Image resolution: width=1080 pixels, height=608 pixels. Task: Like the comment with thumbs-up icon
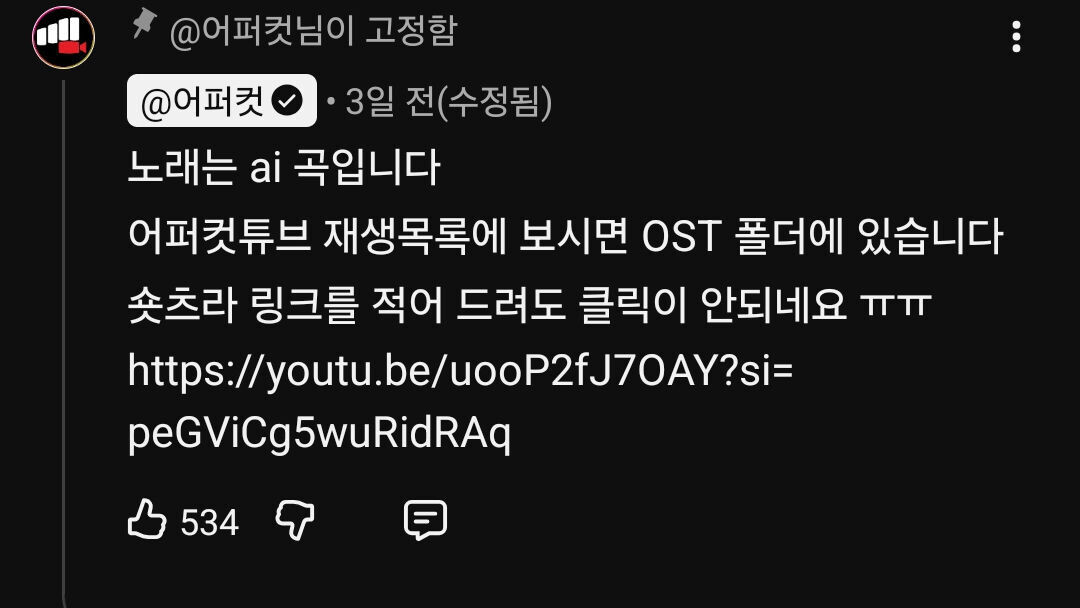coord(147,519)
